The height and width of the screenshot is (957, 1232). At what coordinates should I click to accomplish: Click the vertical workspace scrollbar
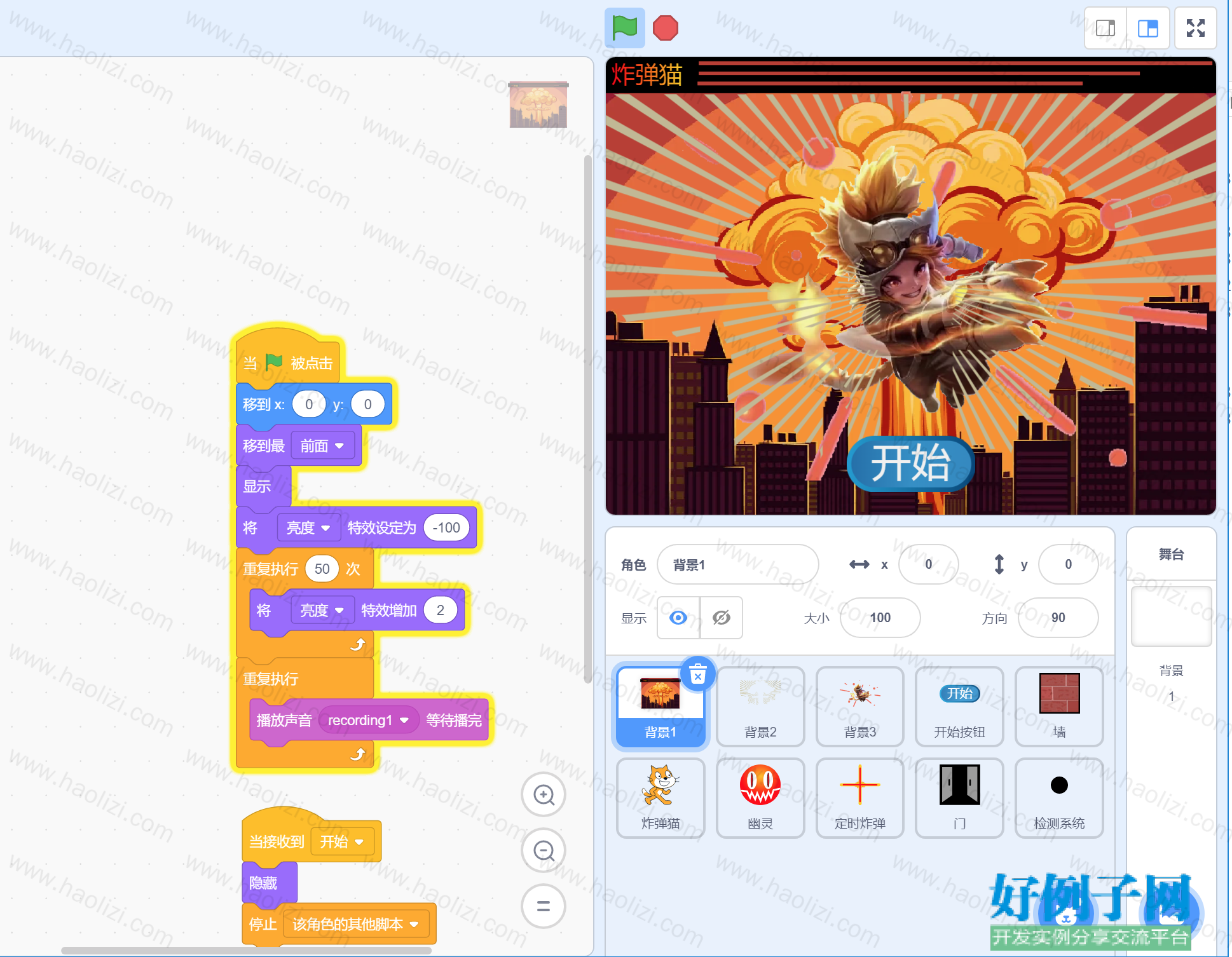588,419
